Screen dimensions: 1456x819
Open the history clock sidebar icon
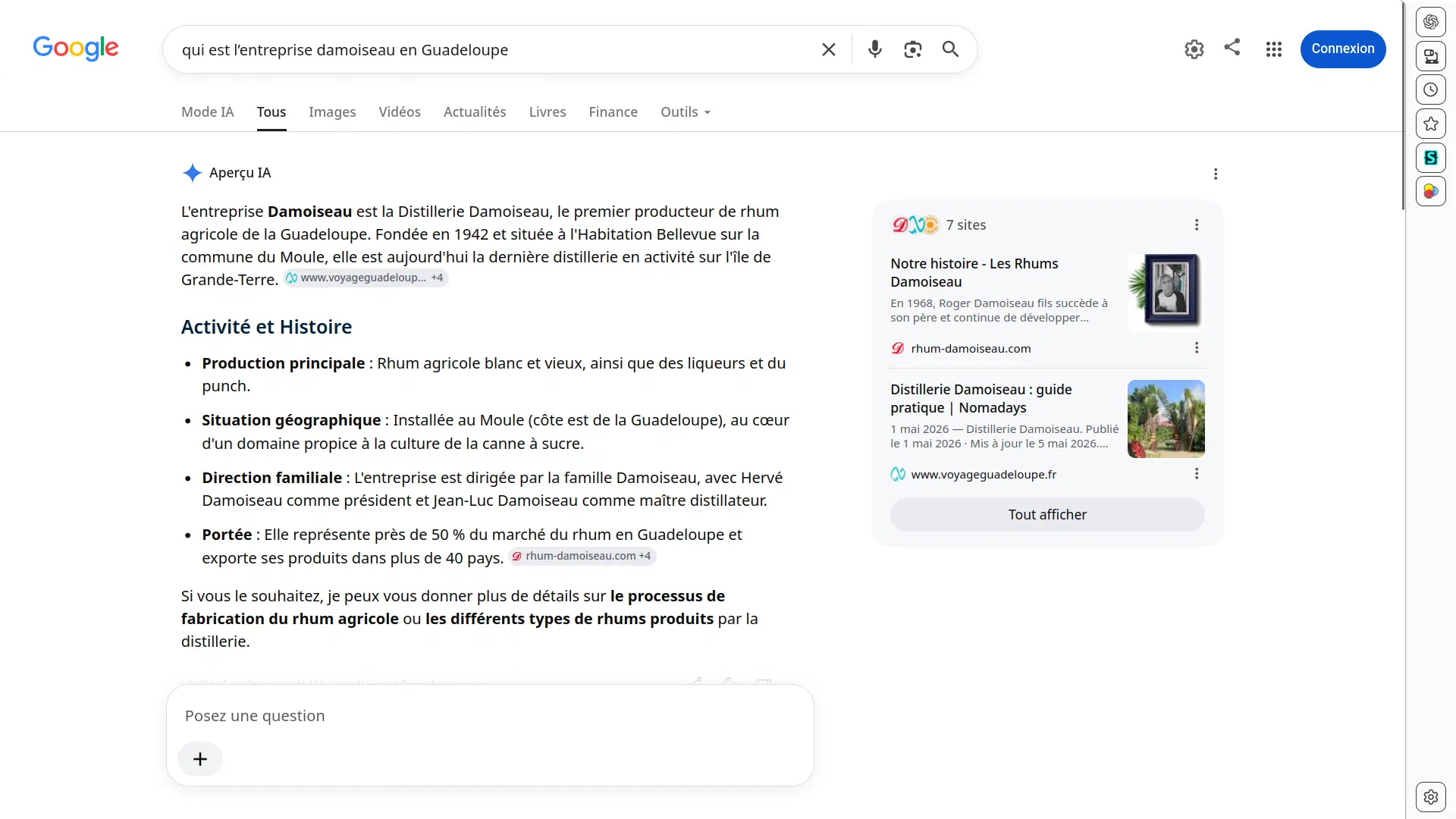[x=1430, y=89]
